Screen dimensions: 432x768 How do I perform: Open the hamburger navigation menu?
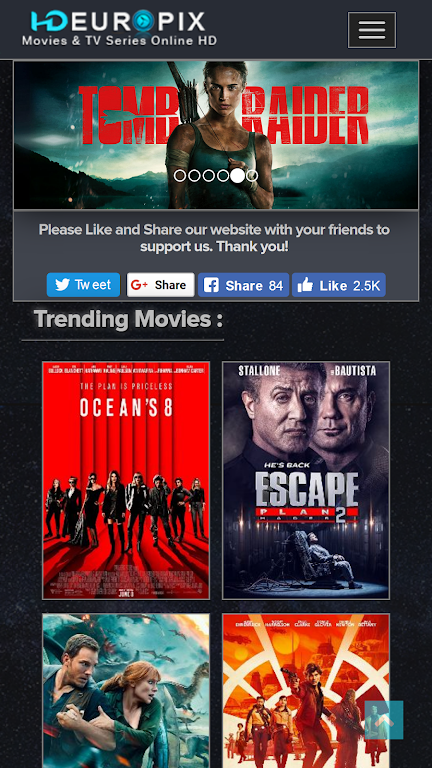coord(372,30)
